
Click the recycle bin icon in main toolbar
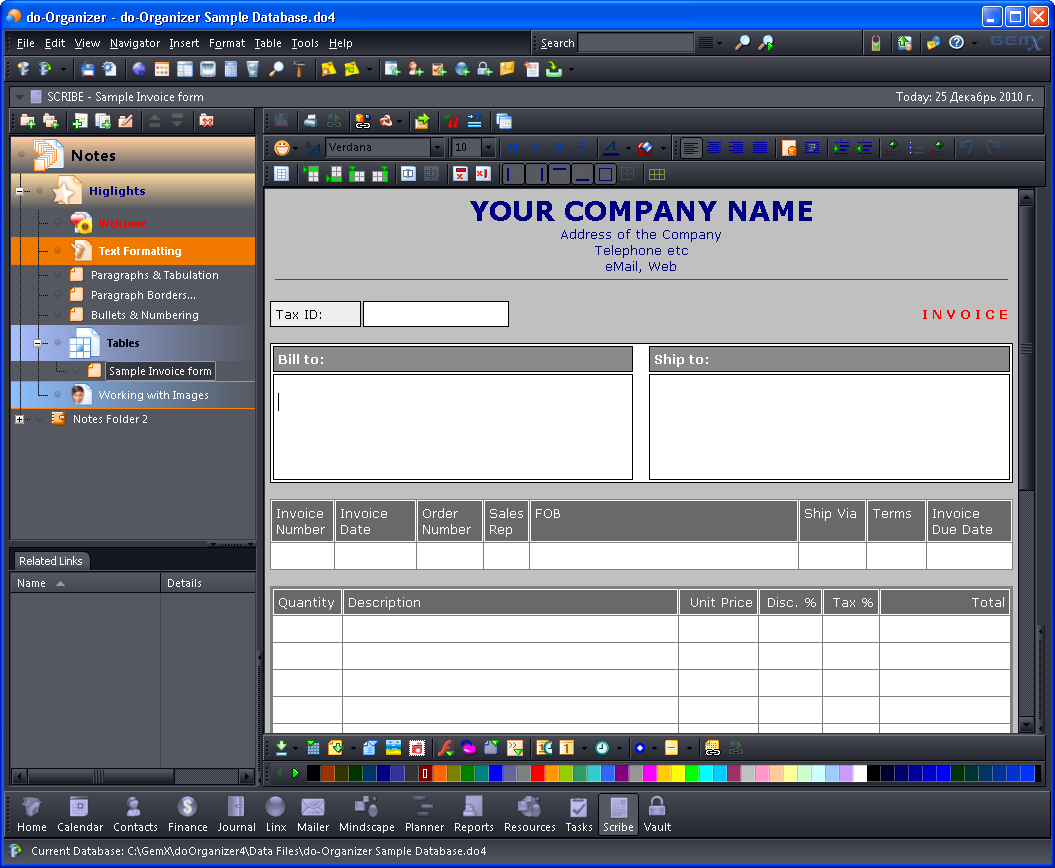click(x=253, y=69)
